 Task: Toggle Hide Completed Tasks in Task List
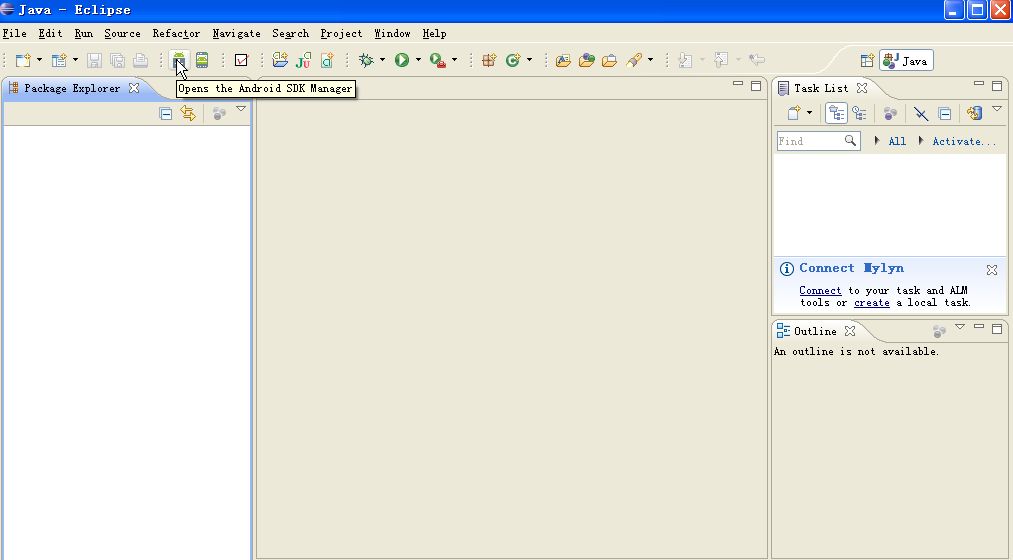tap(921, 114)
